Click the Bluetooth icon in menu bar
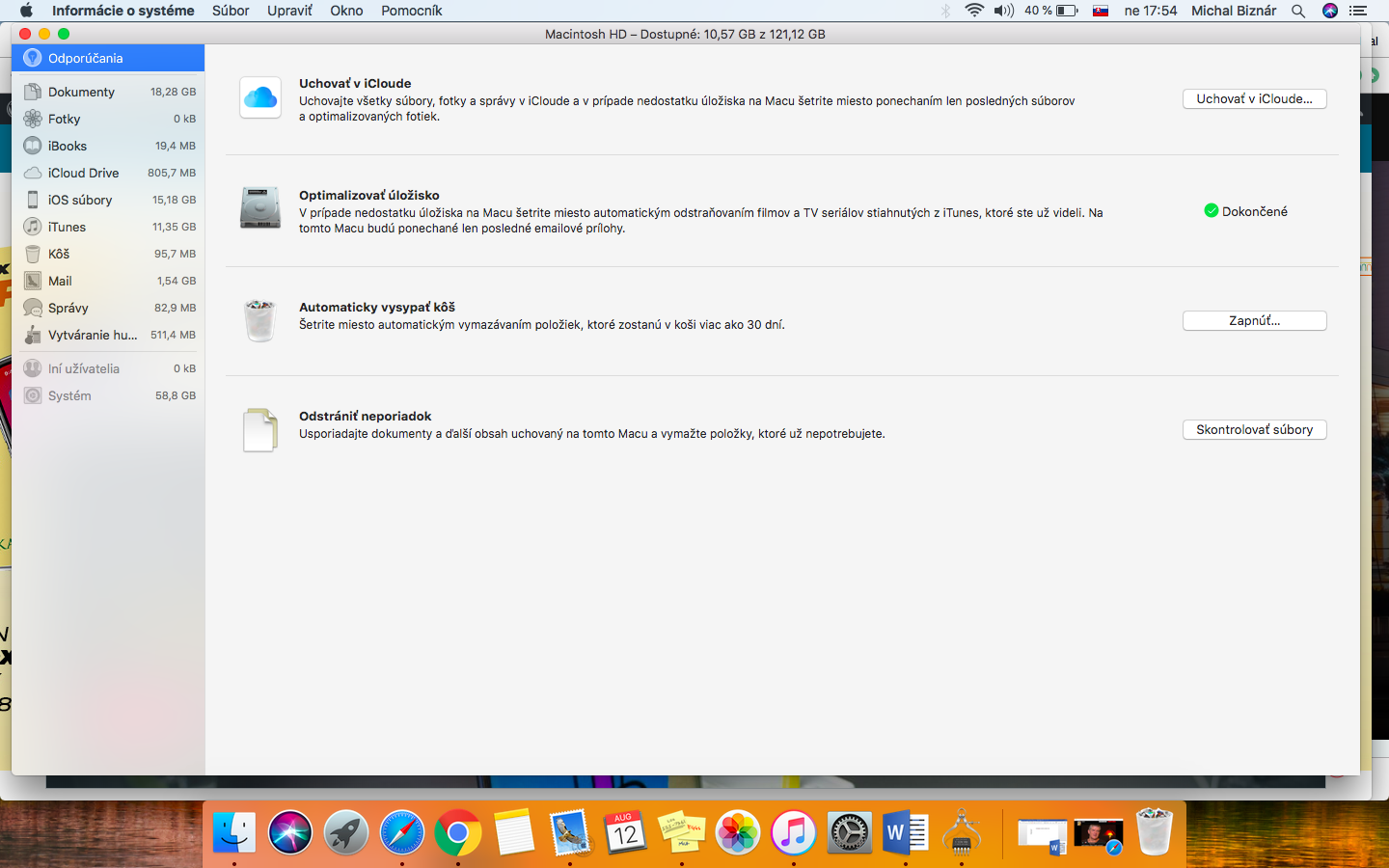Screen dimensions: 1389x868 click(x=945, y=11)
